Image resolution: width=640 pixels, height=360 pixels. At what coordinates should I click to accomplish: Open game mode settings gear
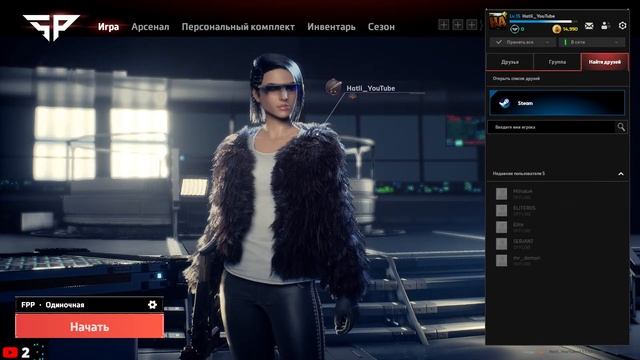tap(152, 304)
